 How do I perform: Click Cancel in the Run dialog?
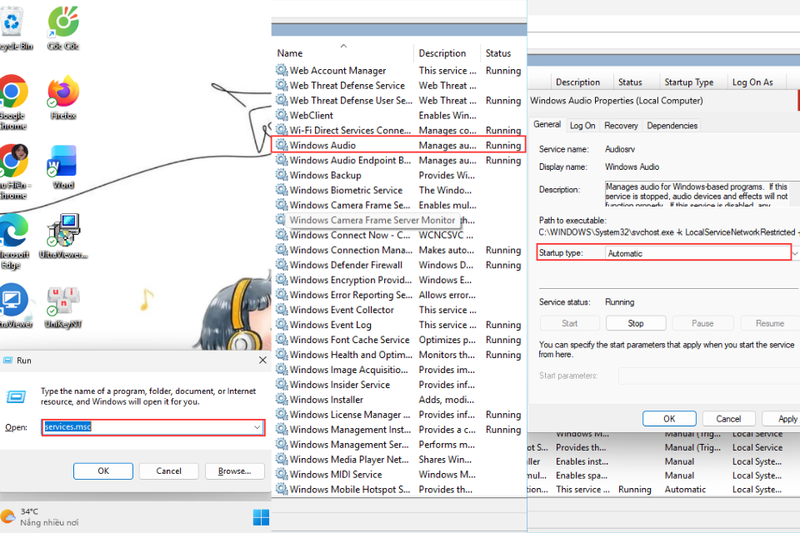169,471
